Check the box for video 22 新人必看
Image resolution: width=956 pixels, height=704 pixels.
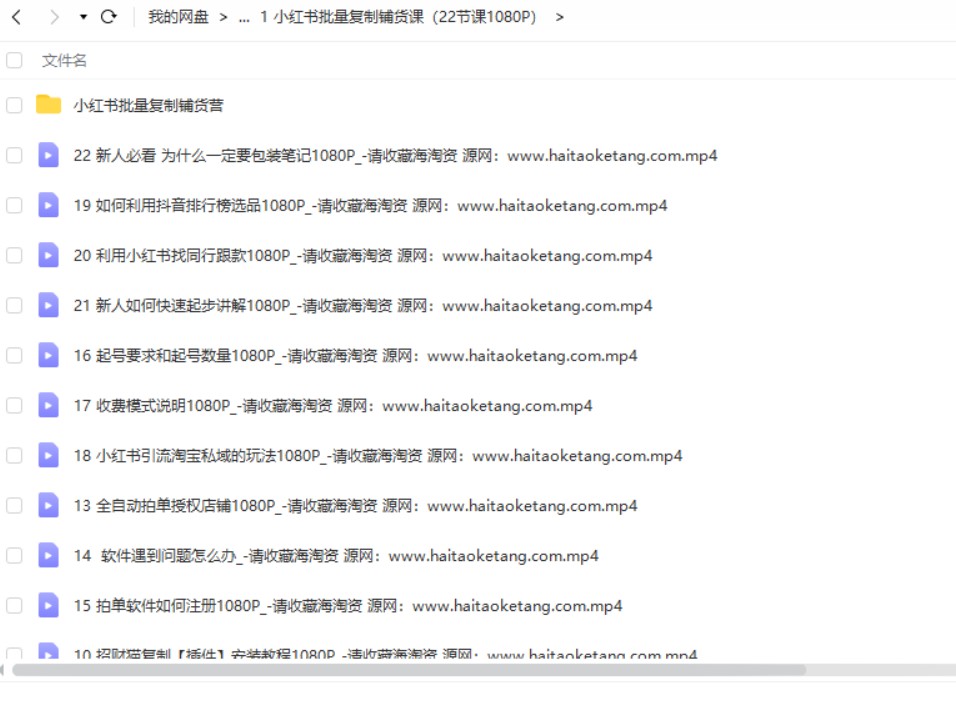pyautogui.click(x=14, y=155)
